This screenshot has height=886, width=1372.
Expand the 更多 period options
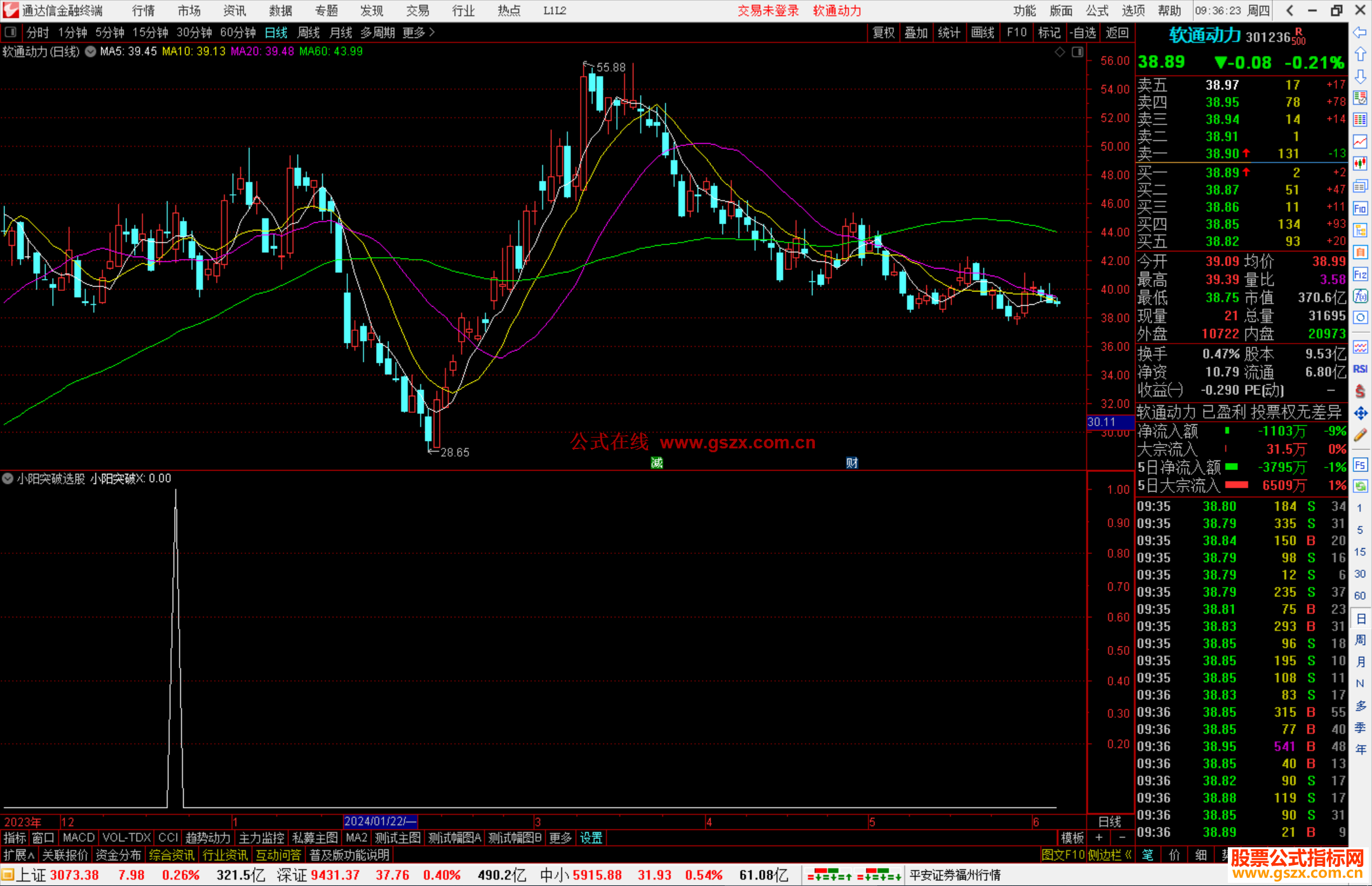(418, 32)
